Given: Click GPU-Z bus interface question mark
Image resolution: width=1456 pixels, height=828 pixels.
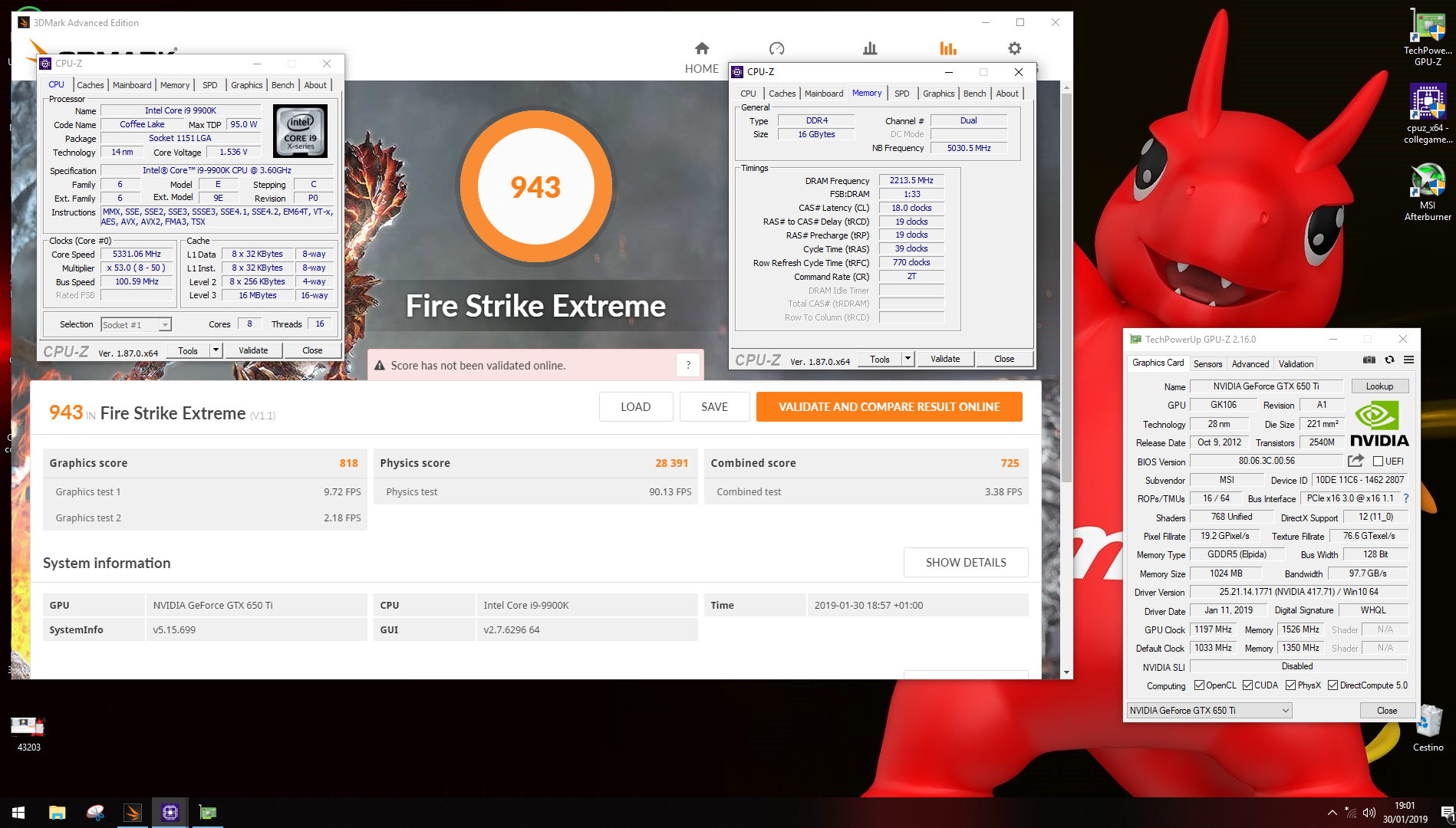Looking at the screenshot, I should tap(1406, 498).
